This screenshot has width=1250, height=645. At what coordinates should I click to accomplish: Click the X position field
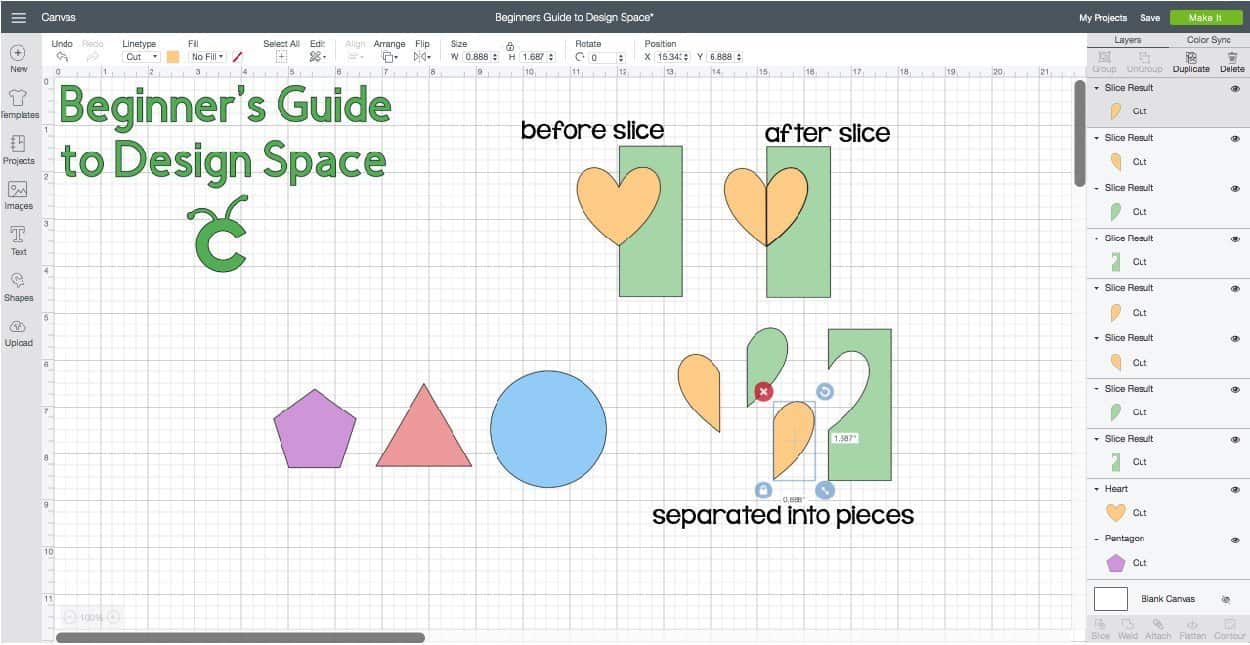point(674,57)
